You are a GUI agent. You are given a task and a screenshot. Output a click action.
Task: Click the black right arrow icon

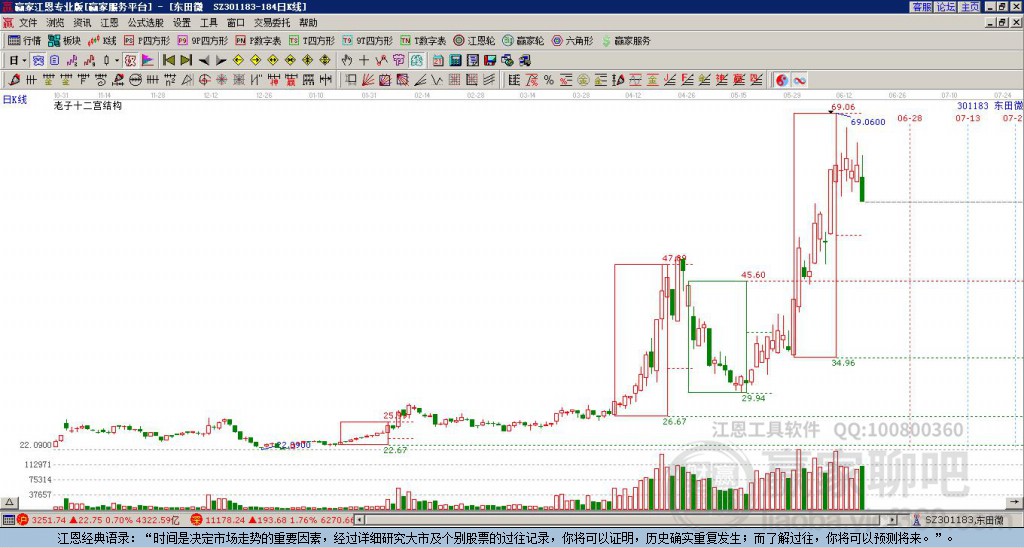tap(221, 61)
